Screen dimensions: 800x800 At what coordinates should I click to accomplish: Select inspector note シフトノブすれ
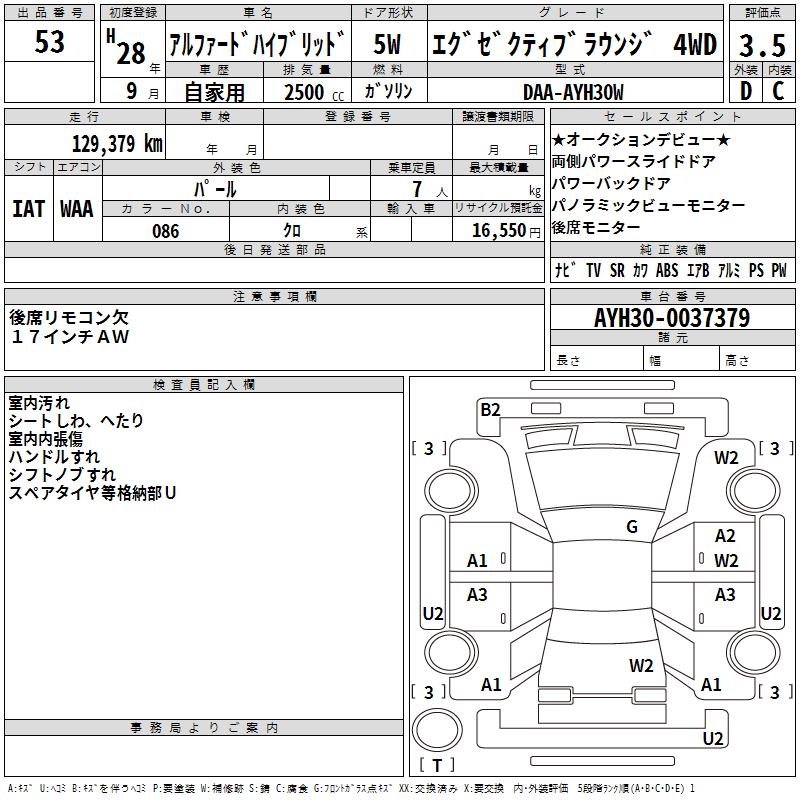coord(62,474)
